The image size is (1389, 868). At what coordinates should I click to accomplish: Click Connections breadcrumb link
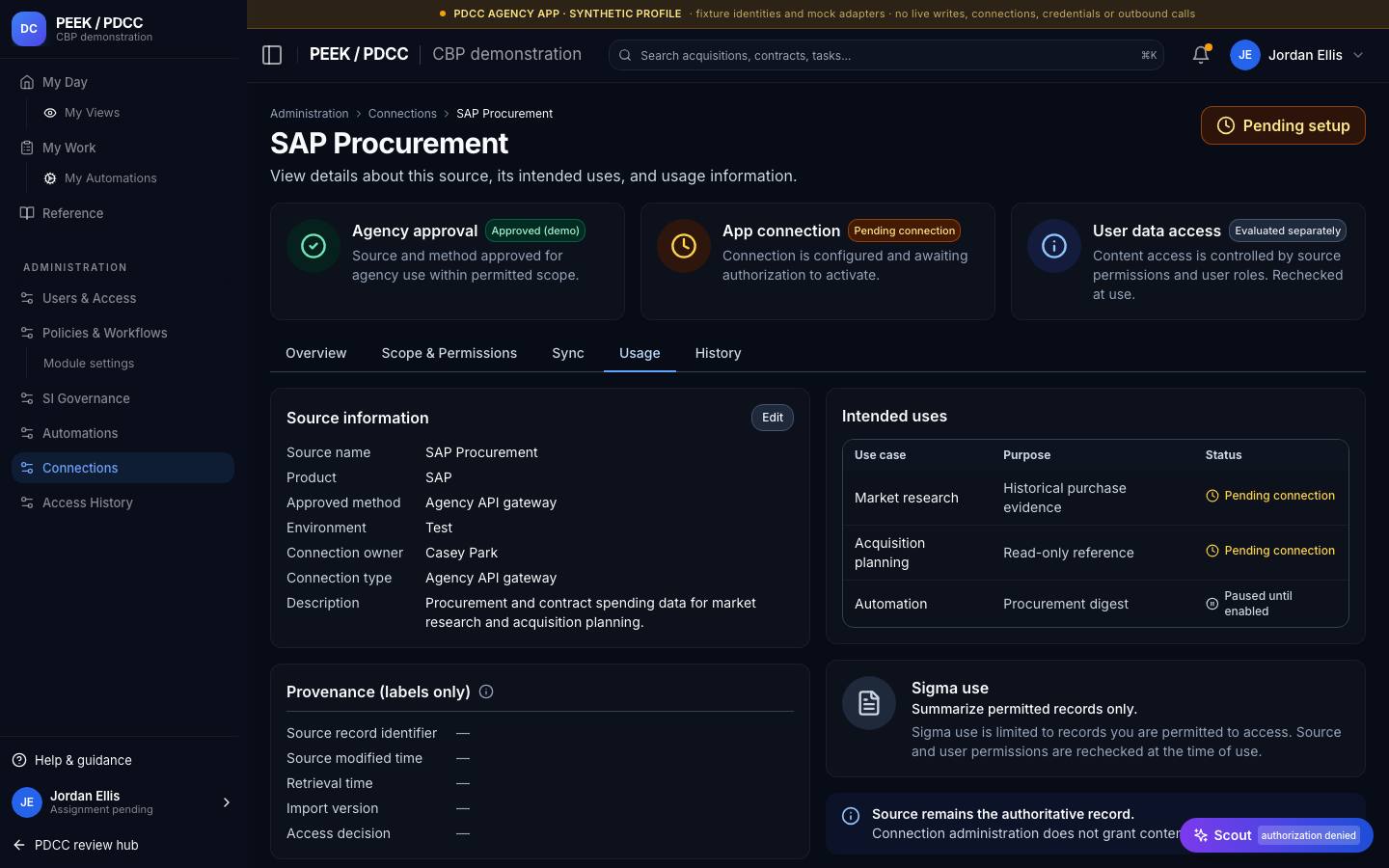pos(402,114)
